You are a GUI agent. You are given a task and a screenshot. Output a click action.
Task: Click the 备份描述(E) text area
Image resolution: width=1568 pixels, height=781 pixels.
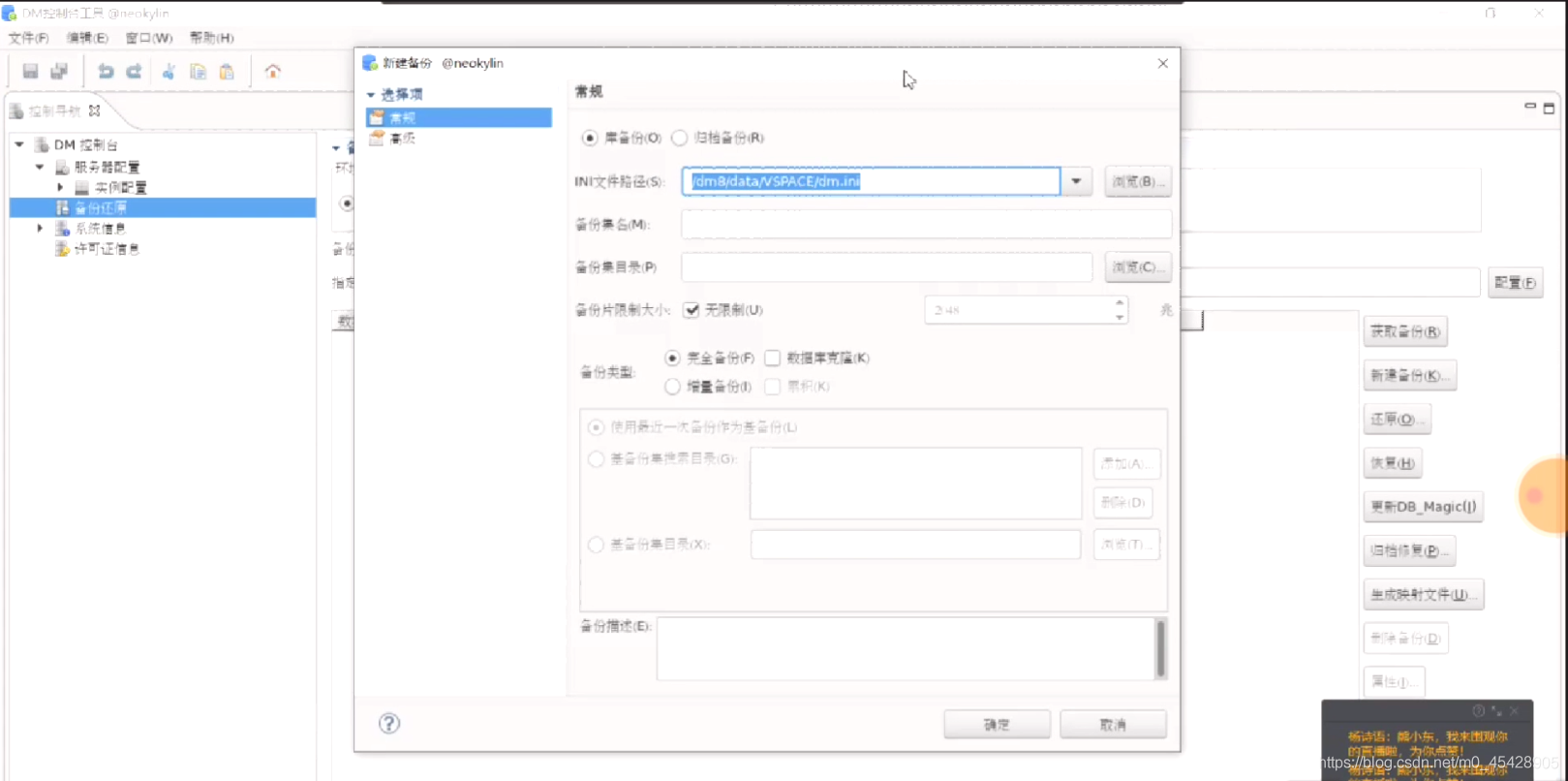[906, 649]
